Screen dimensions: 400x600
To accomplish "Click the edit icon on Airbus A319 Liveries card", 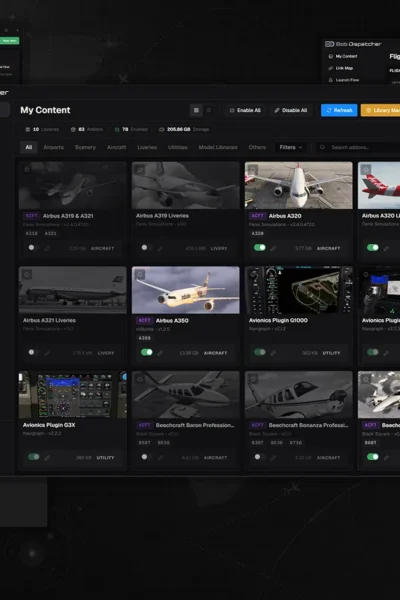I will click(x=160, y=248).
